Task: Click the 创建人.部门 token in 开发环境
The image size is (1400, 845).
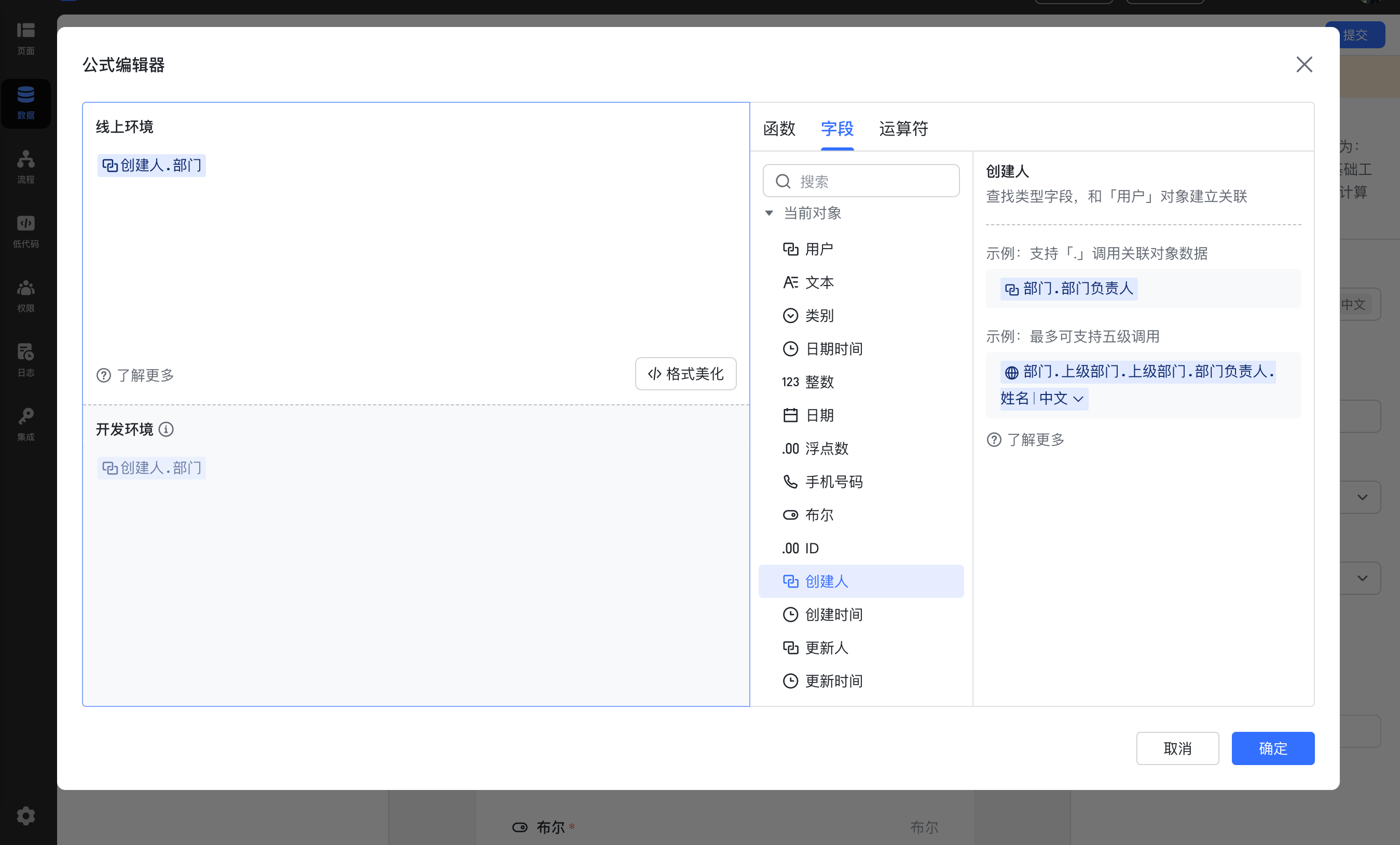Action: 151,468
